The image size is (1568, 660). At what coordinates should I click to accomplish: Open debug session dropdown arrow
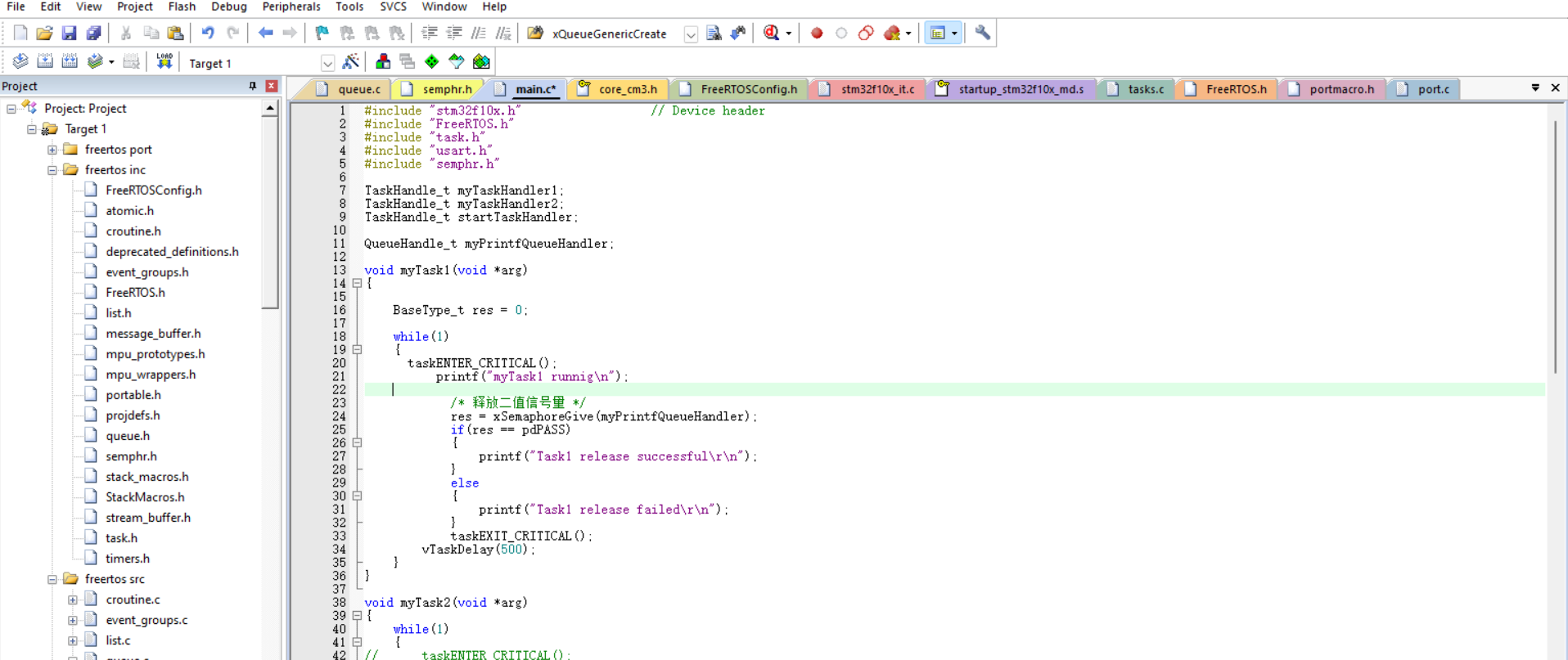(x=789, y=34)
